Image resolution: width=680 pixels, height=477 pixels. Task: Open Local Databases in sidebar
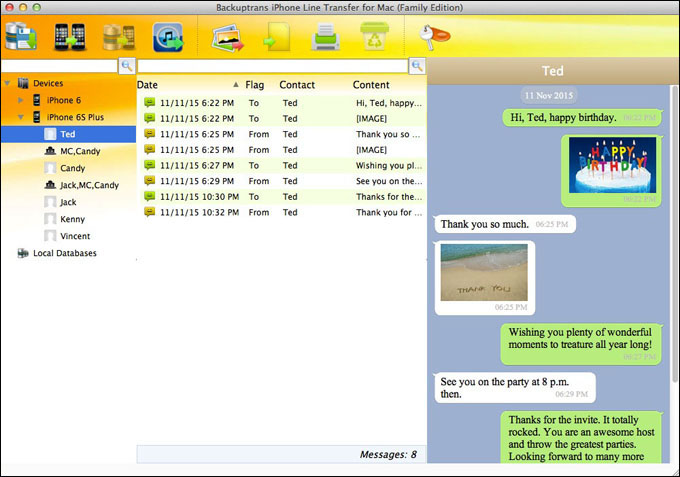pos(65,253)
